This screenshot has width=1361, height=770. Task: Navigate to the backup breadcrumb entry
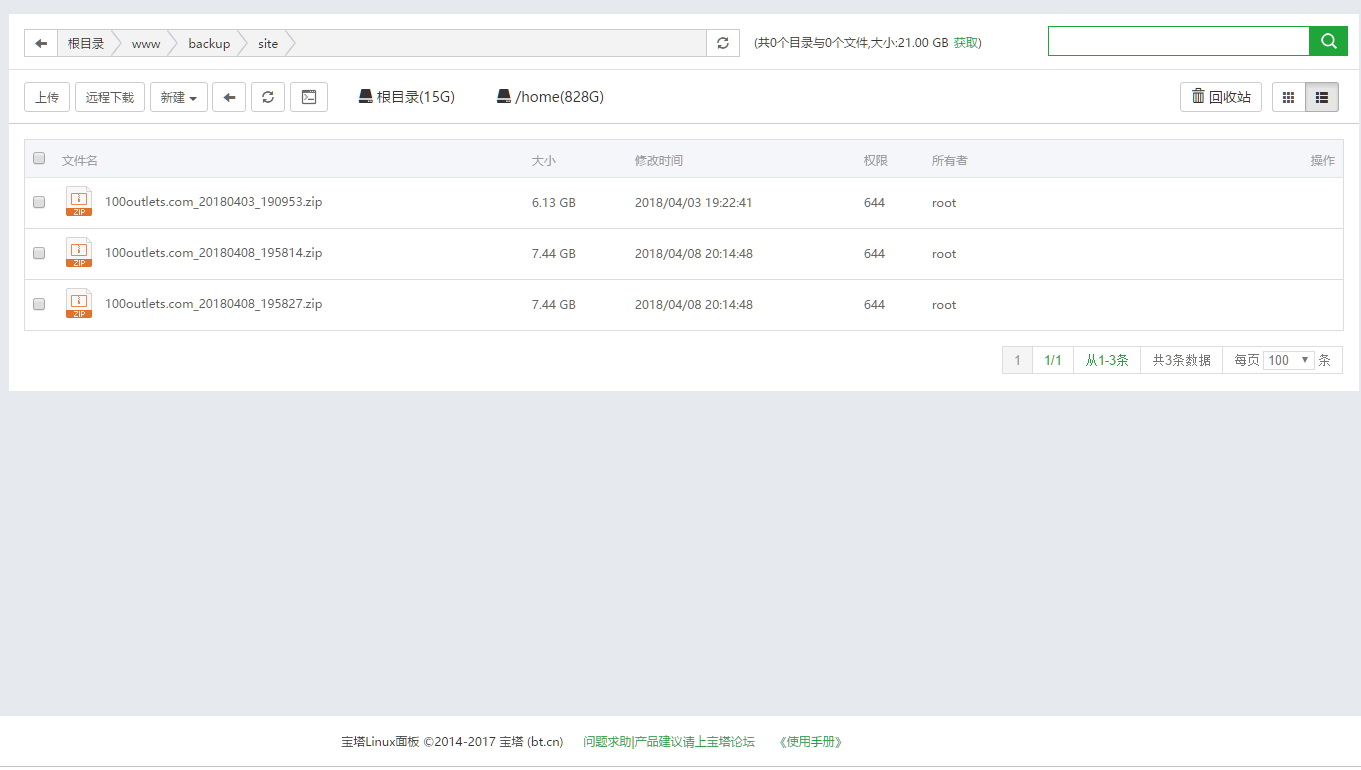point(209,44)
